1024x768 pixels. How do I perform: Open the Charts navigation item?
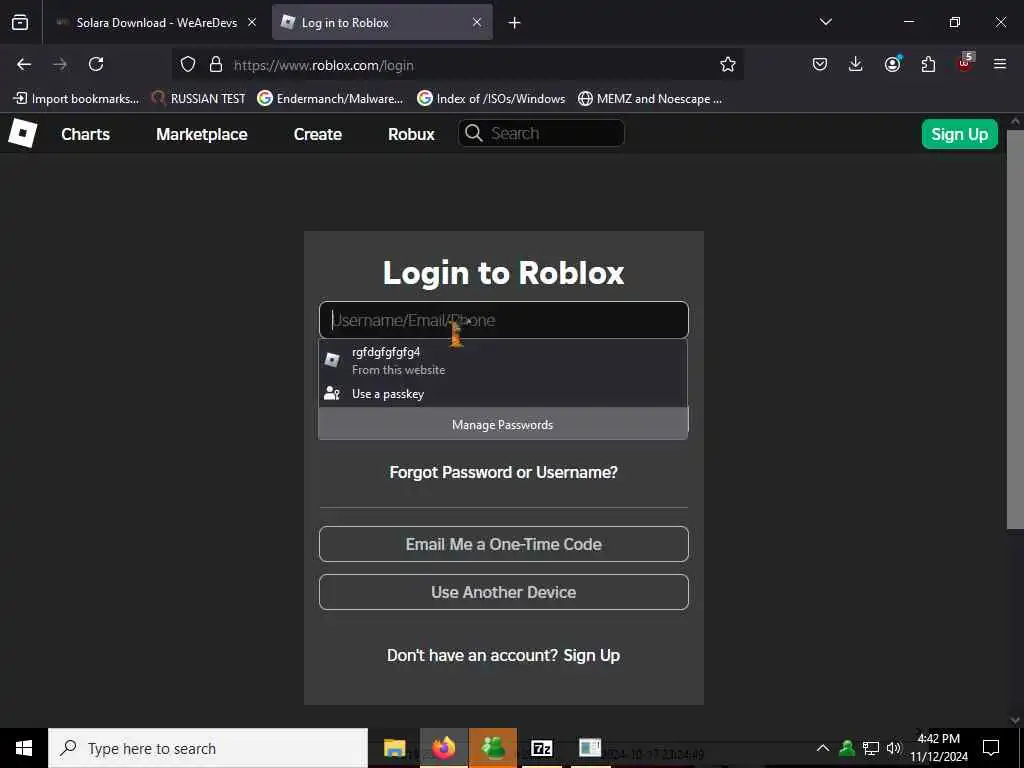[x=86, y=134]
